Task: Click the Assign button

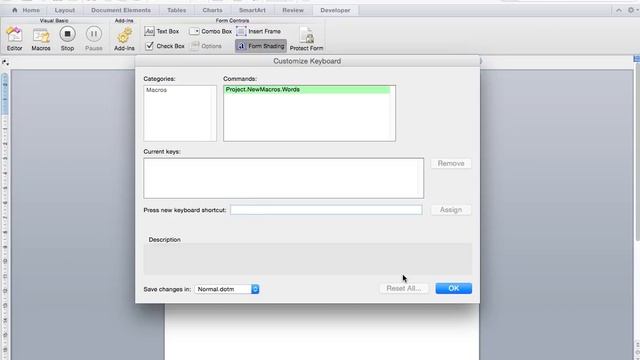Action: click(x=451, y=210)
